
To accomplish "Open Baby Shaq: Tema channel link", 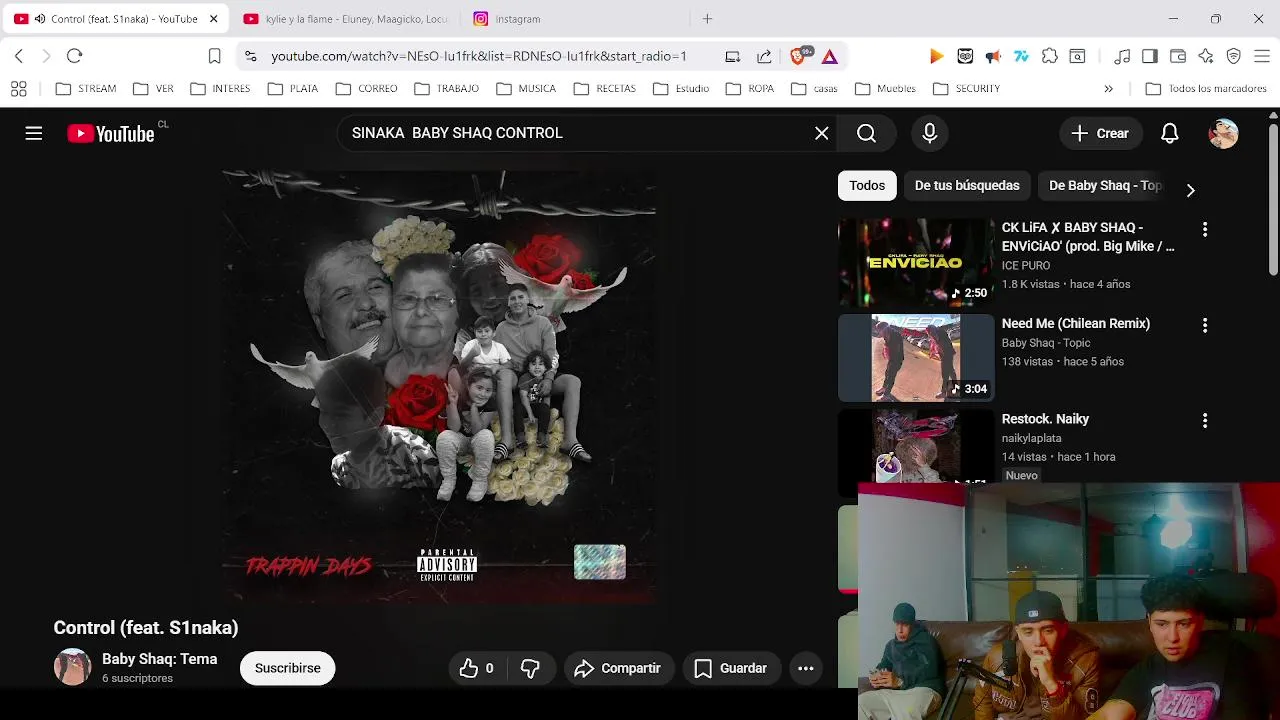I will coord(159,659).
